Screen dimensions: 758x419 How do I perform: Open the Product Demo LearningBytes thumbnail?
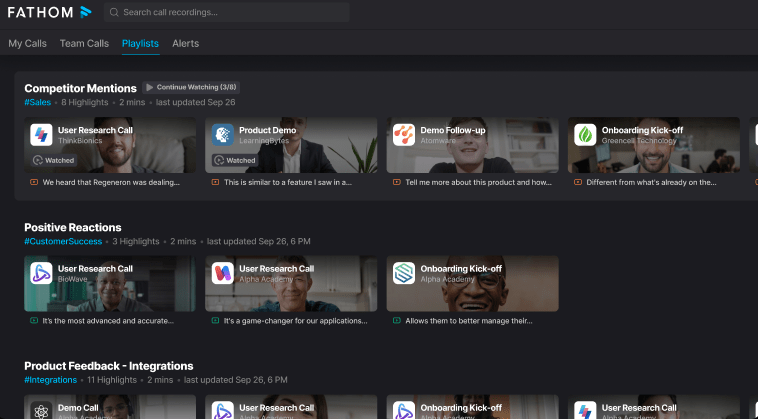coord(291,145)
